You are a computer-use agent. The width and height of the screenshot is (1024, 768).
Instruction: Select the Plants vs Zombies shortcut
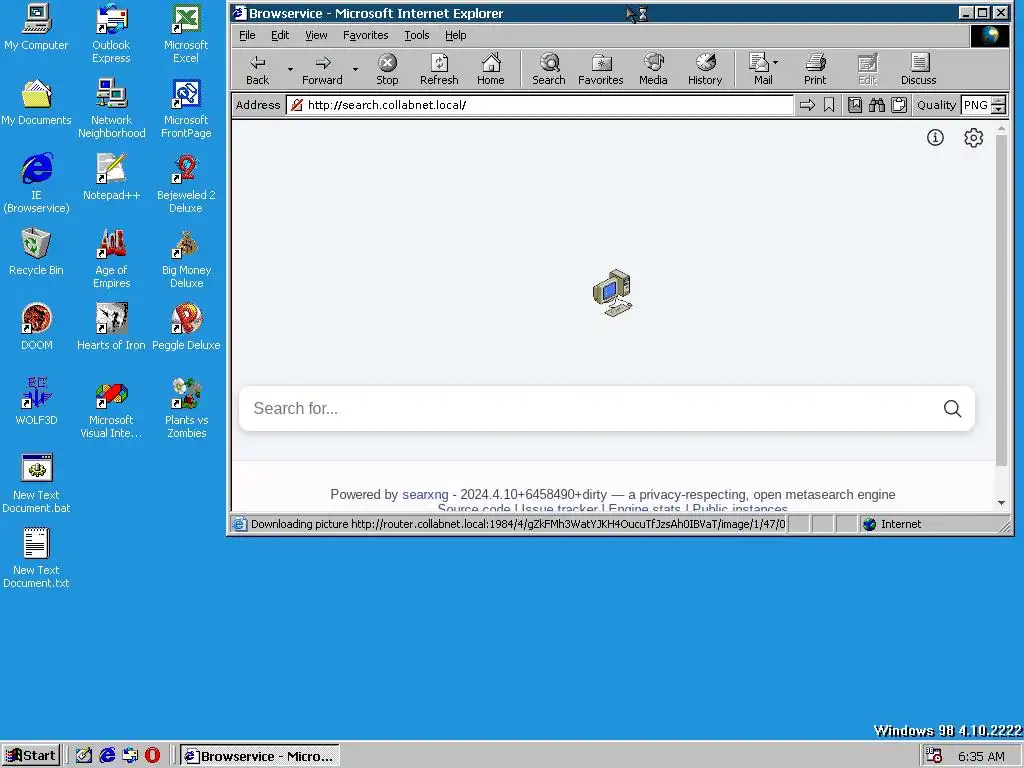186,409
